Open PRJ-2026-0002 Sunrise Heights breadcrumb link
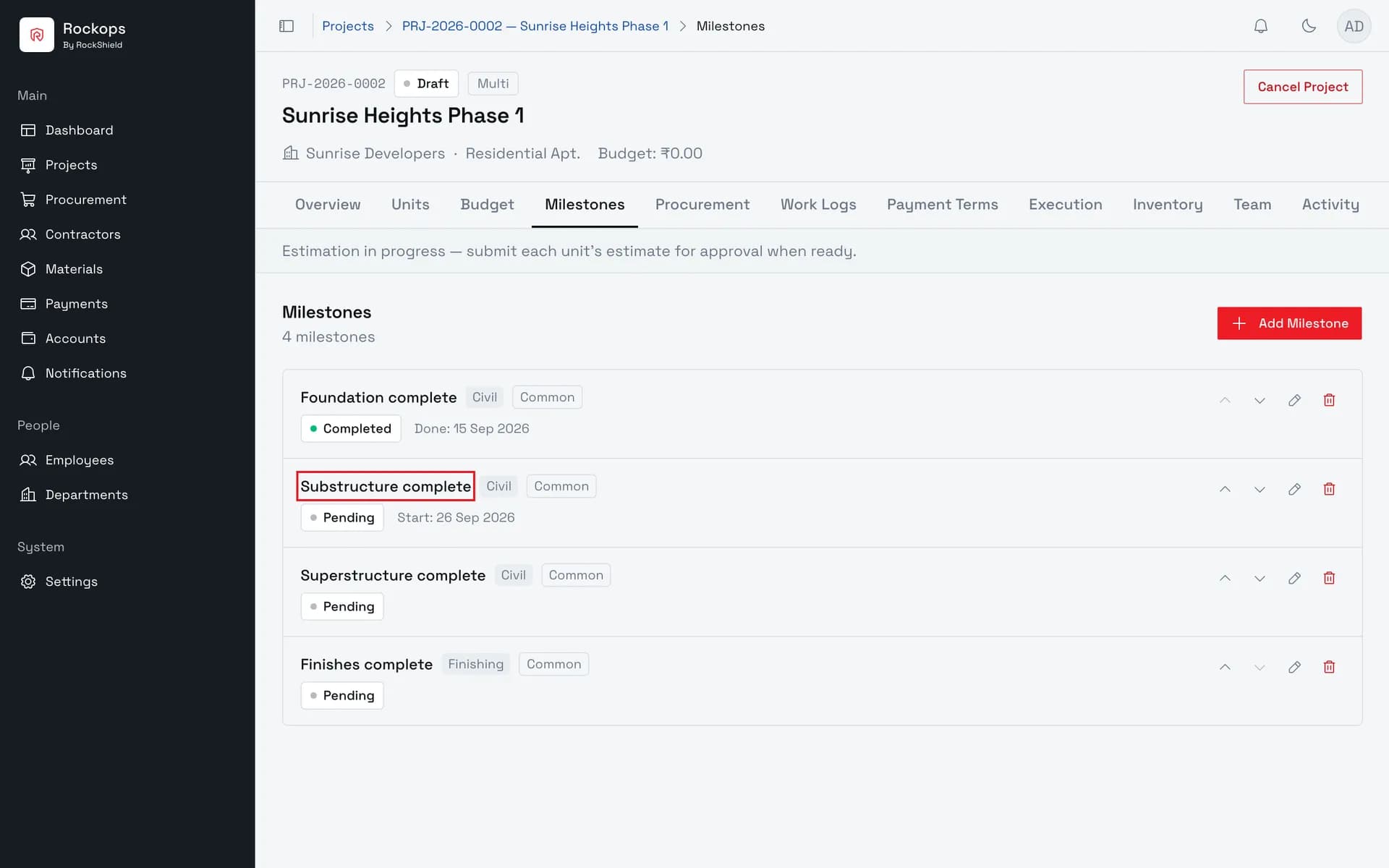The height and width of the screenshot is (868, 1389). (535, 26)
